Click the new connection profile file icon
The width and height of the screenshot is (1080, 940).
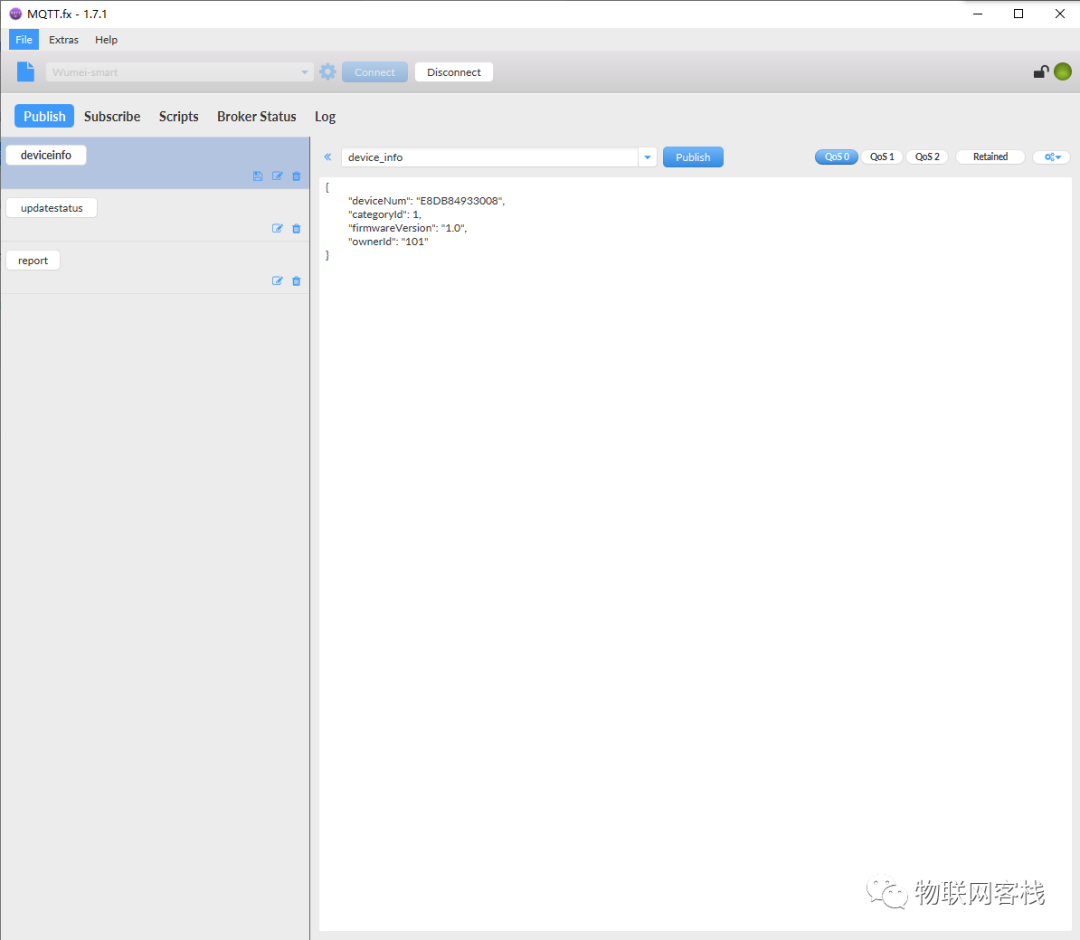point(25,72)
